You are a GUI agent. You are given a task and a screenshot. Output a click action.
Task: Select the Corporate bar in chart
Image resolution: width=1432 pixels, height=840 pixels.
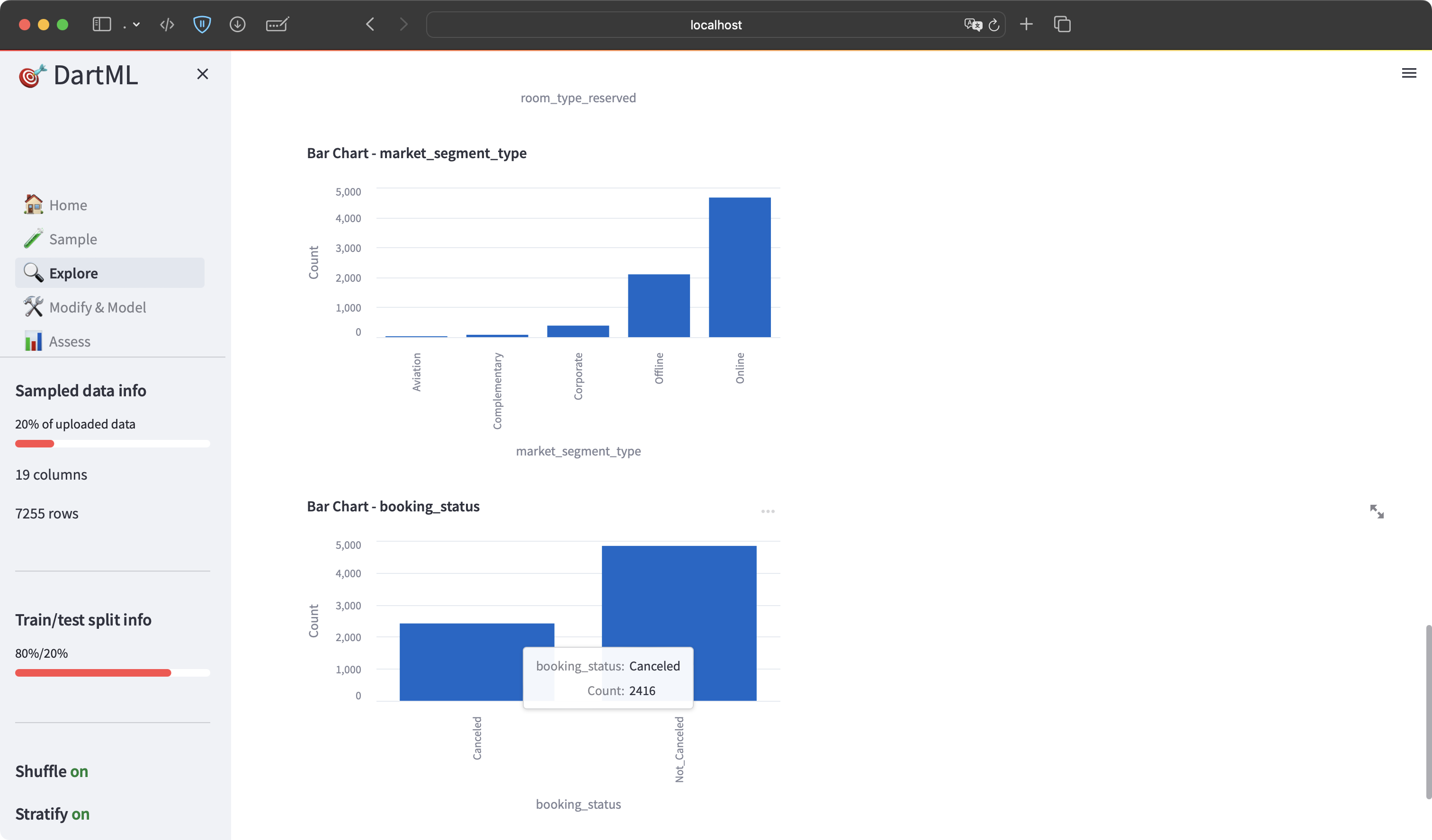click(578, 331)
